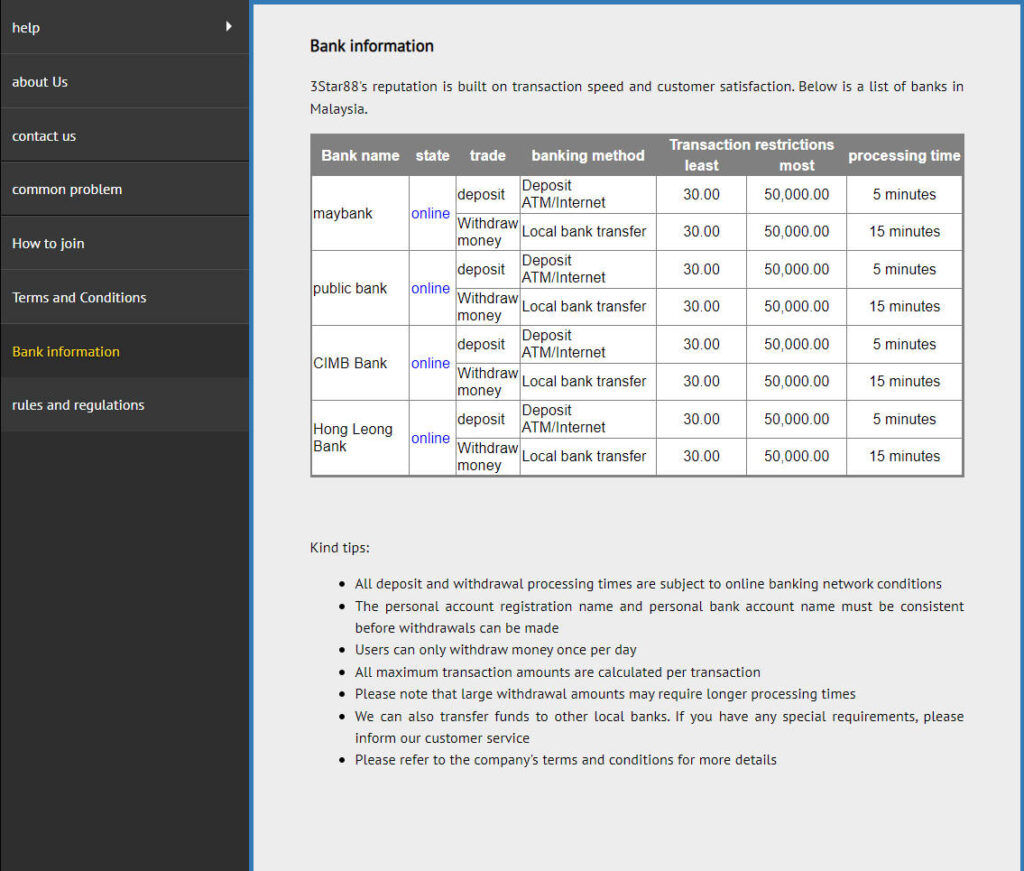
Task: Click the public bank online link
Action: click(430, 289)
